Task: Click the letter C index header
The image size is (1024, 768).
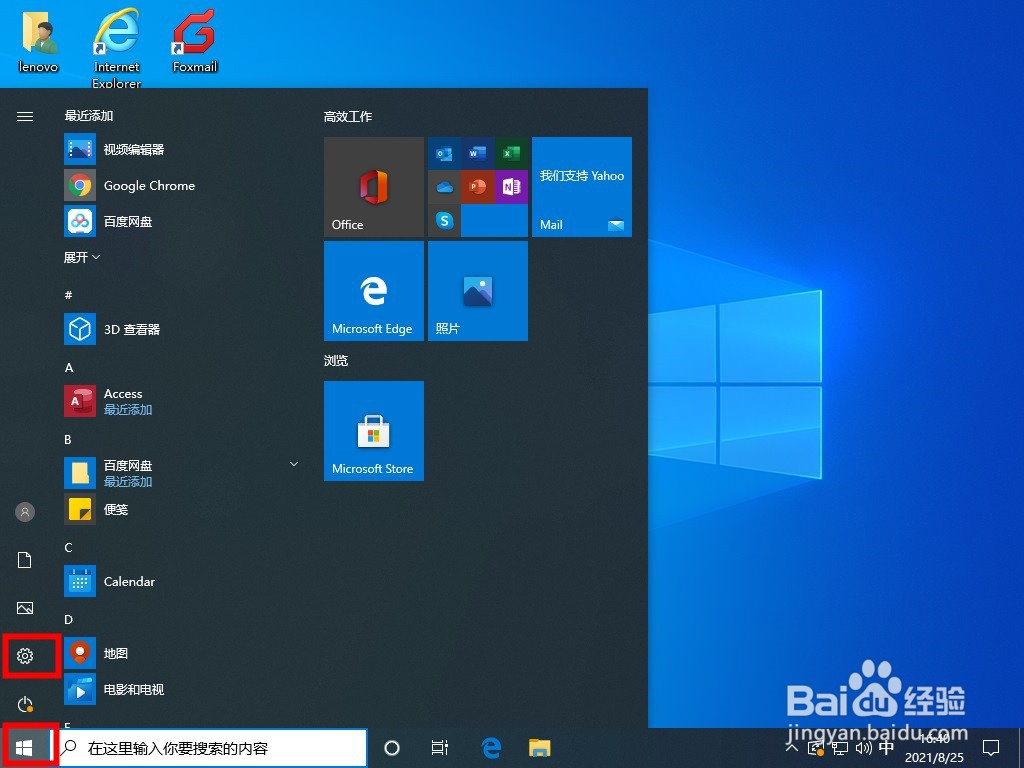Action: 68,547
